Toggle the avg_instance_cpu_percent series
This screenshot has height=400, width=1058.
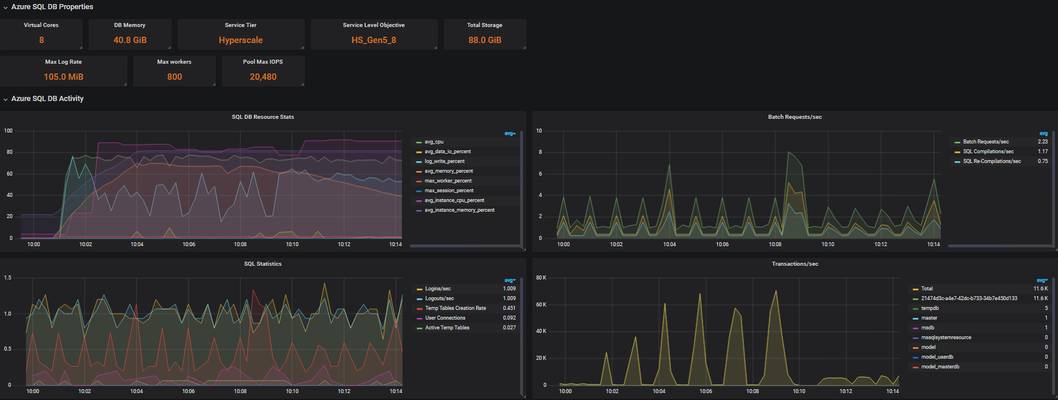pos(453,200)
